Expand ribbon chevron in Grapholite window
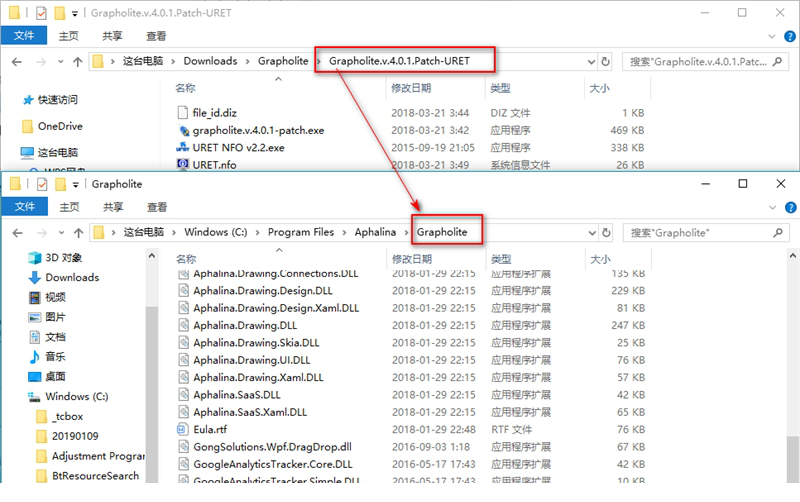 click(x=773, y=208)
